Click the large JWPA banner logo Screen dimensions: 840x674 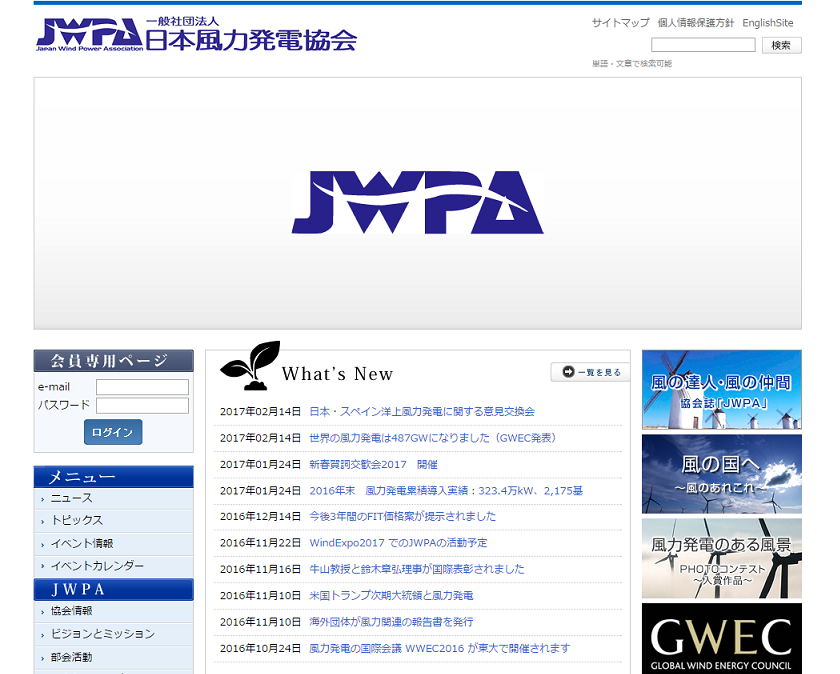click(417, 203)
